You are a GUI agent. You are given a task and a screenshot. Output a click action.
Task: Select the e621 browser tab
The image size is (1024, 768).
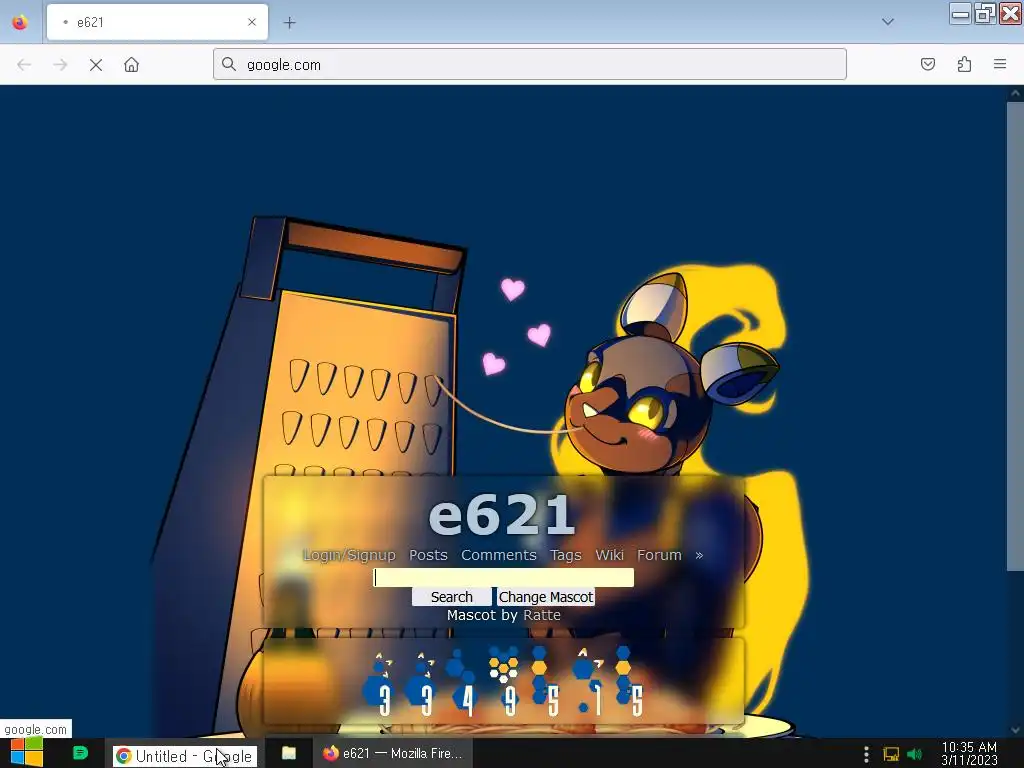pos(157,22)
